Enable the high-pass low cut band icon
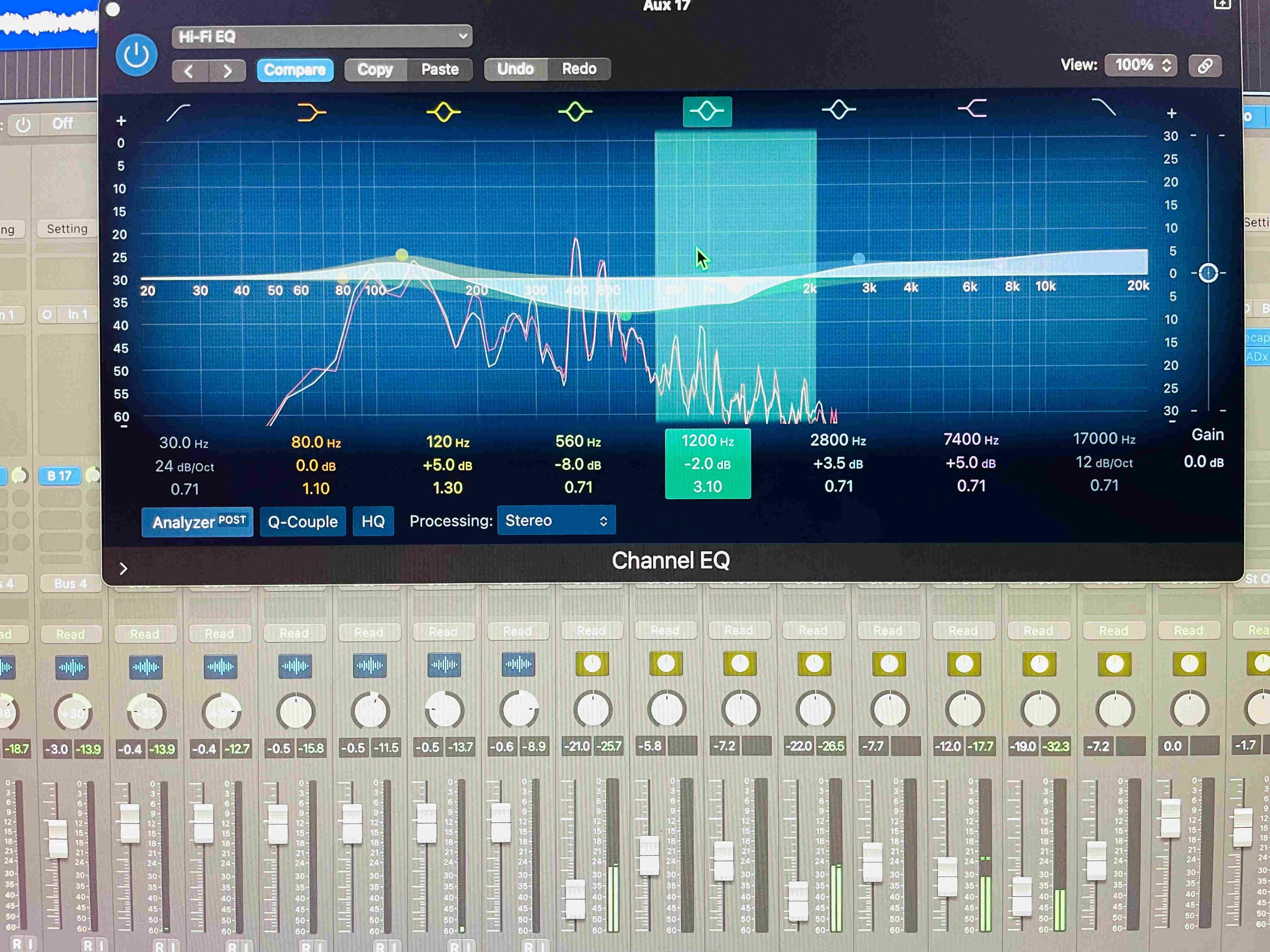This screenshot has height=952, width=1270. click(x=178, y=112)
